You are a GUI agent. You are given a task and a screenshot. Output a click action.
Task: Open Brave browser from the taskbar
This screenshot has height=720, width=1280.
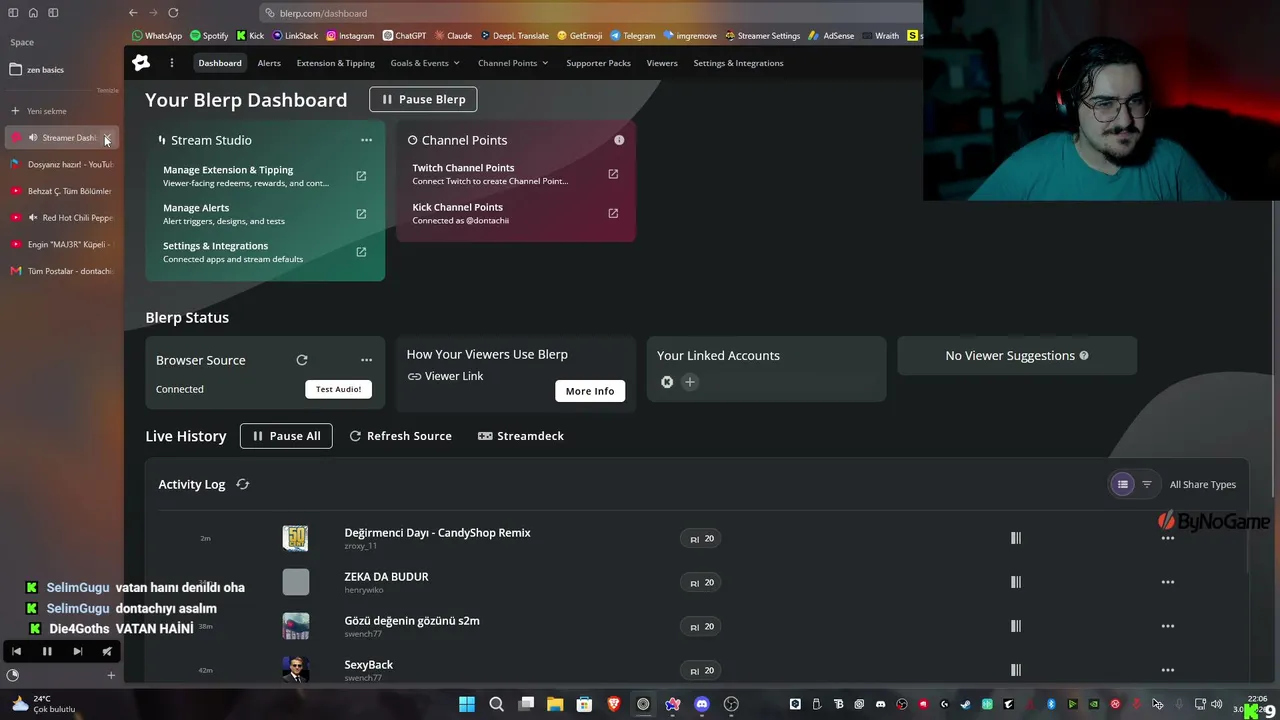pos(614,704)
